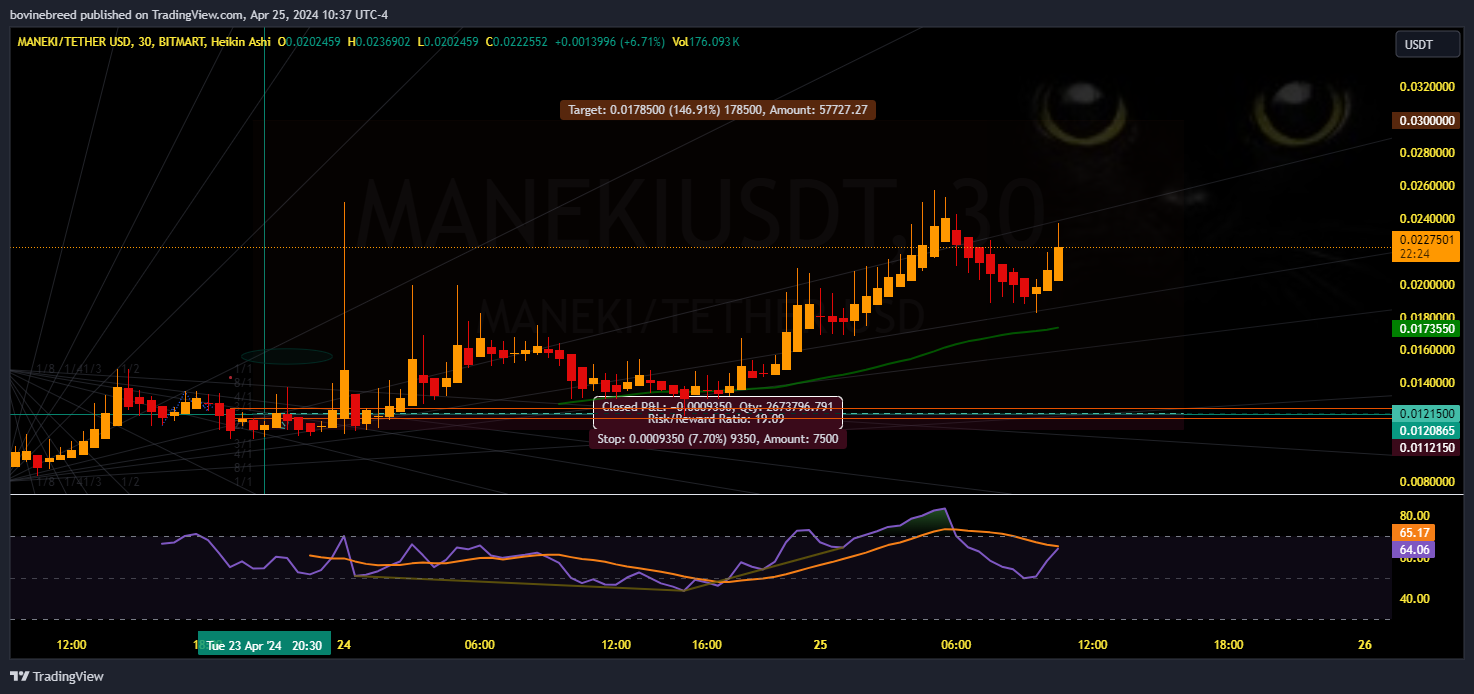Click the 26 date axis label
The width and height of the screenshot is (1474, 694).
1365,646
